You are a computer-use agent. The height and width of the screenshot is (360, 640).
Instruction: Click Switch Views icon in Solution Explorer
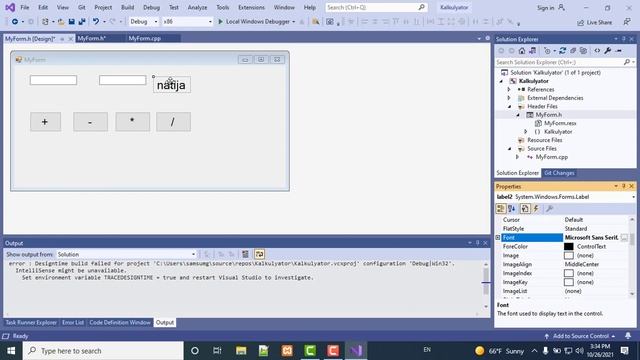point(533,51)
